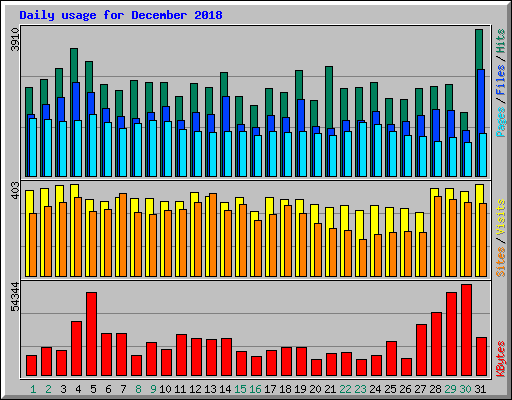Click day 31 label on the x-axis
The image size is (512, 400).
point(480,389)
